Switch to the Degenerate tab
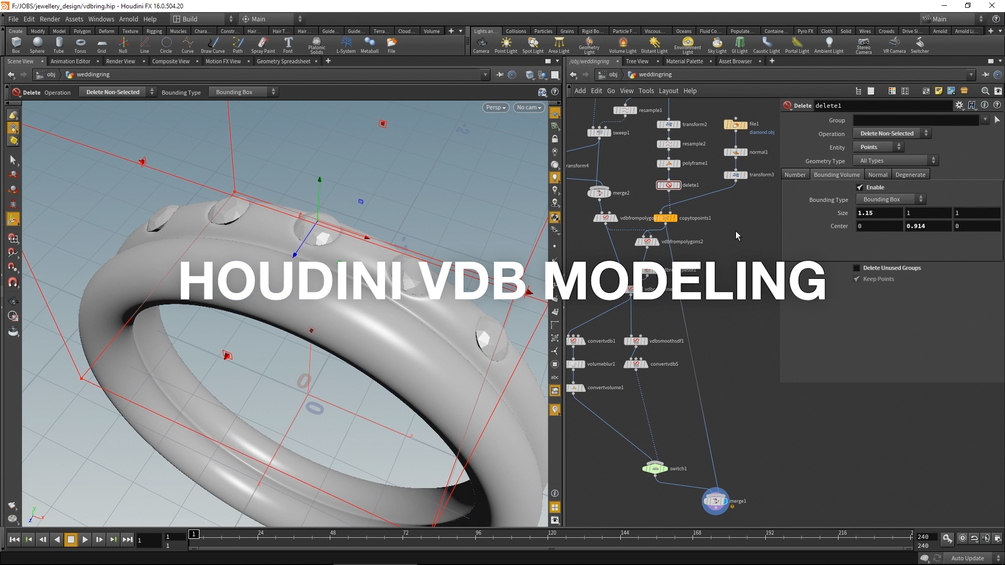The height and width of the screenshot is (565, 1005). [x=910, y=174]
